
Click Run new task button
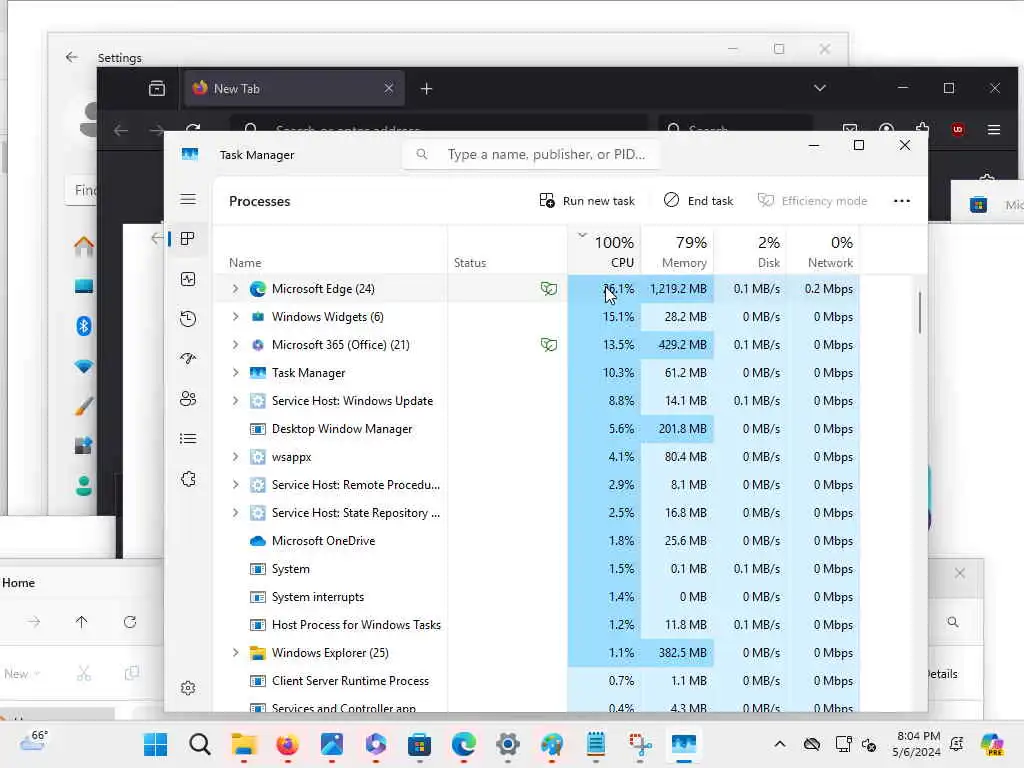(587, 200)
